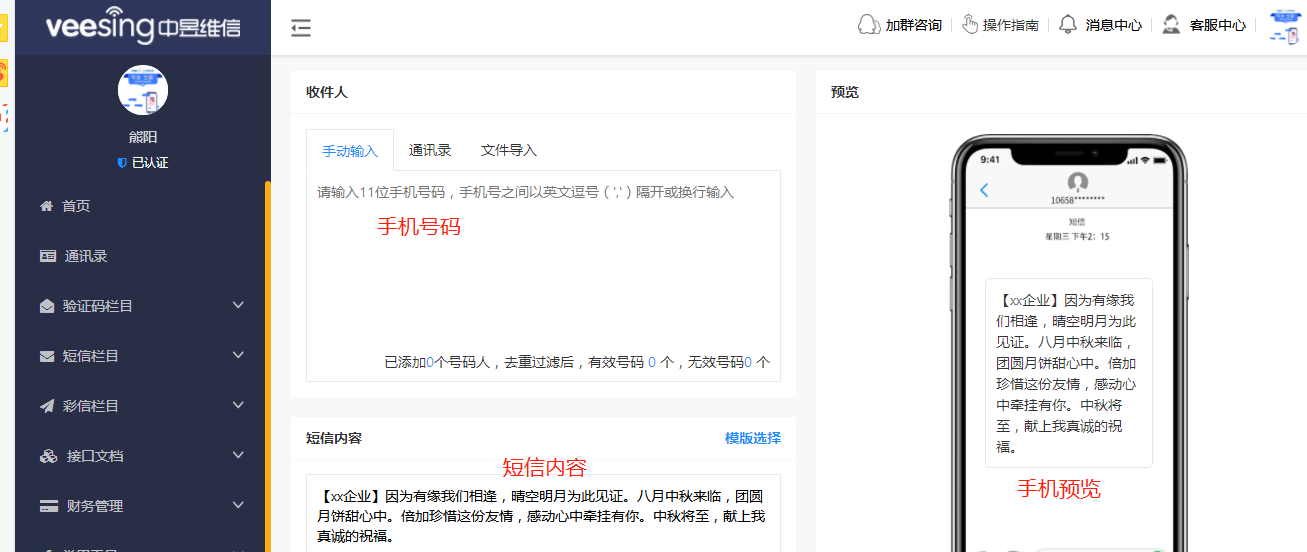Image resolution: width=1307 pixels, height=552 pixels.
Task: Click the 10658******** sender number
Action: click(x=1078, y=200)
